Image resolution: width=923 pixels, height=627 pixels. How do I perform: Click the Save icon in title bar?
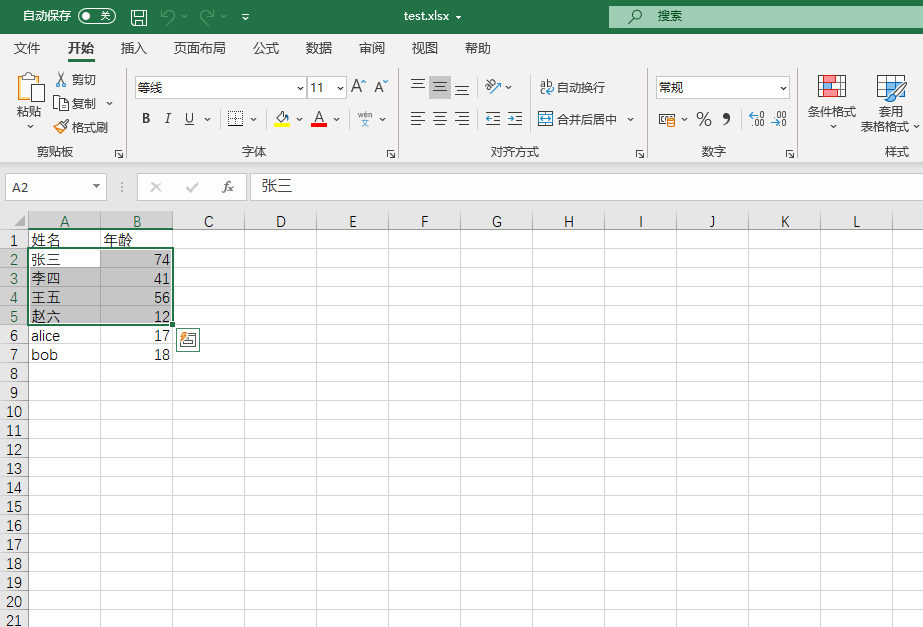139,17
